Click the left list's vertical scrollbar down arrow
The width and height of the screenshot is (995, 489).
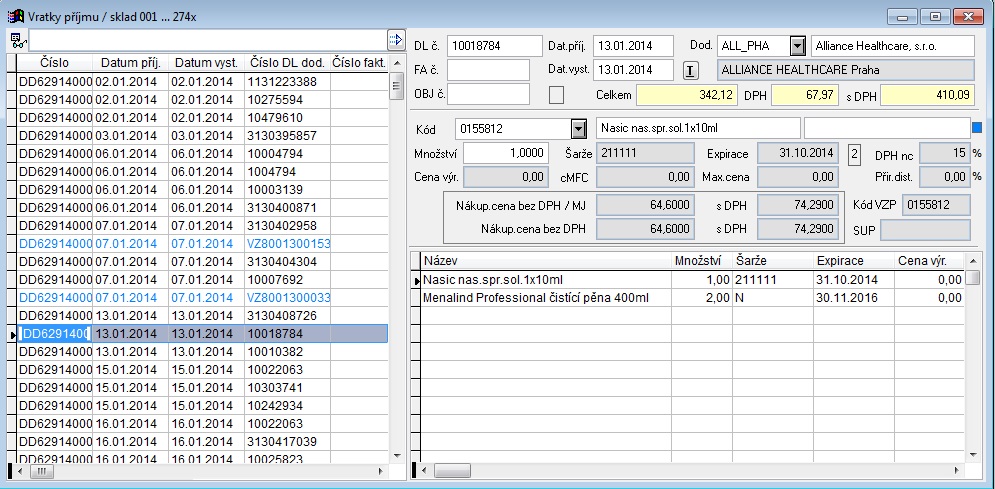tap(396, 455)
